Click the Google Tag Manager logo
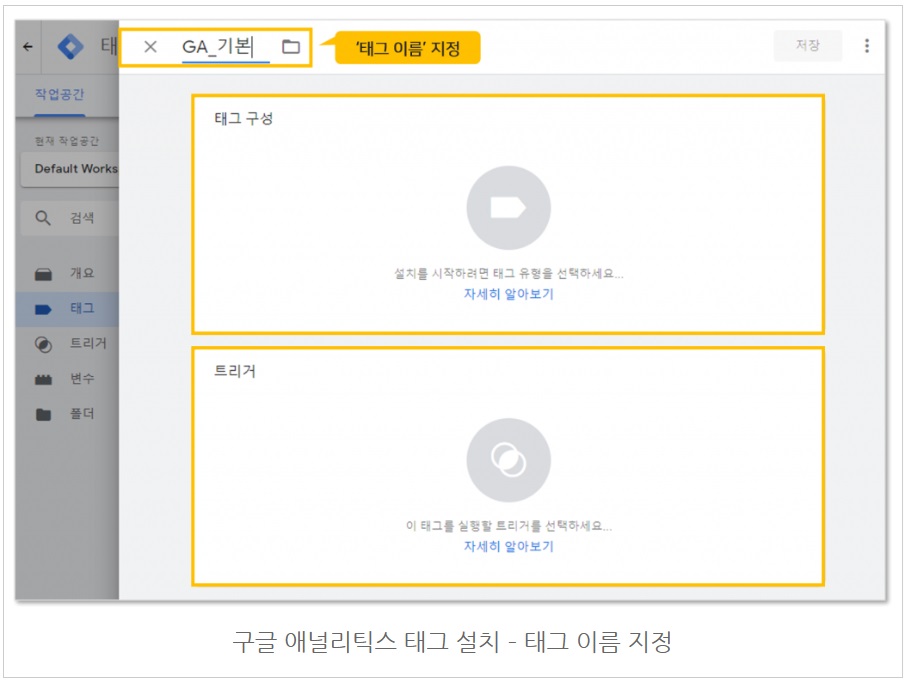Screen dimensions: 905x680 pyautogui.click(x=70, y=46)
